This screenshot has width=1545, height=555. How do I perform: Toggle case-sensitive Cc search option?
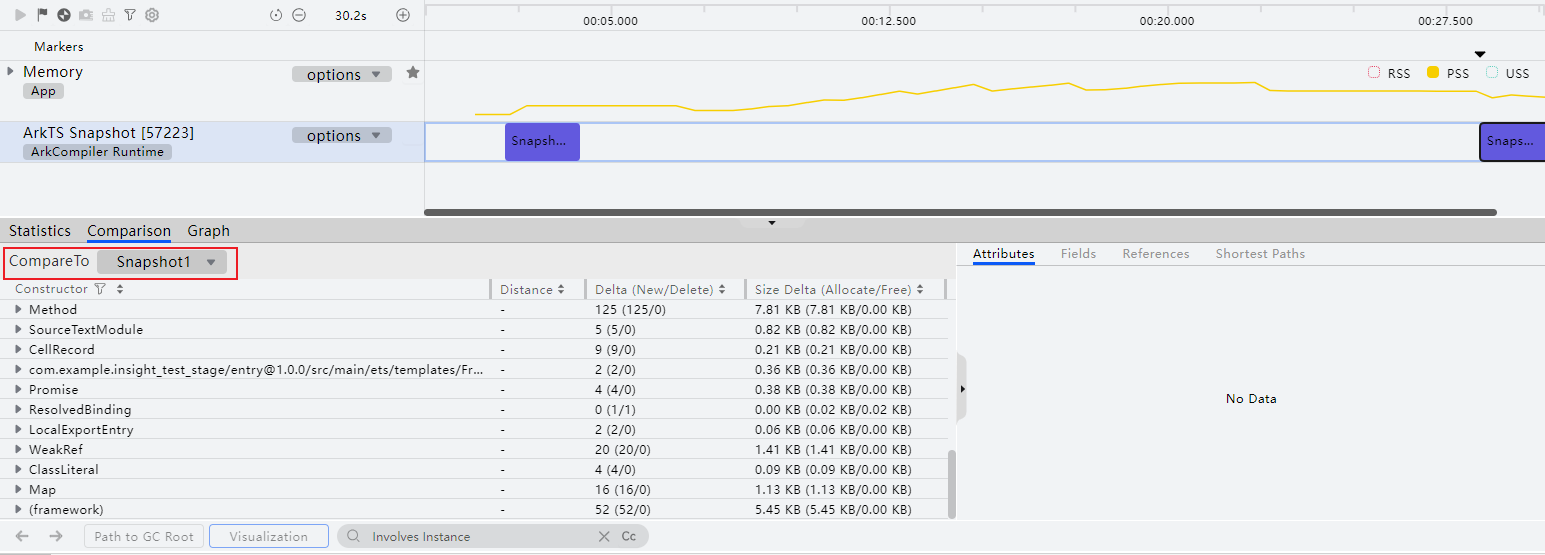click(x=629, y=537)
